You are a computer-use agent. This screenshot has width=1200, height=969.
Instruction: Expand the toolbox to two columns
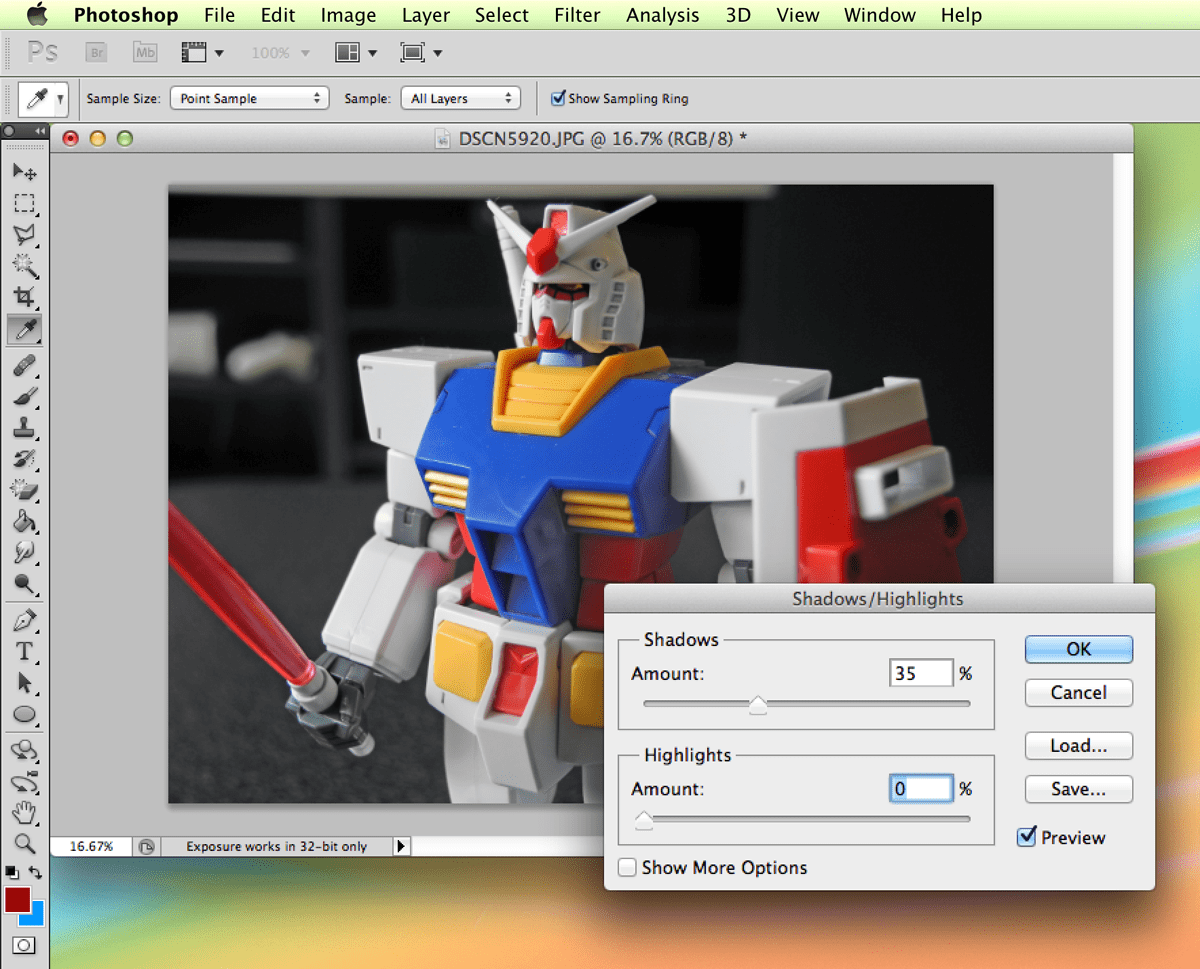pyautogui.click(x=40, y=131)
